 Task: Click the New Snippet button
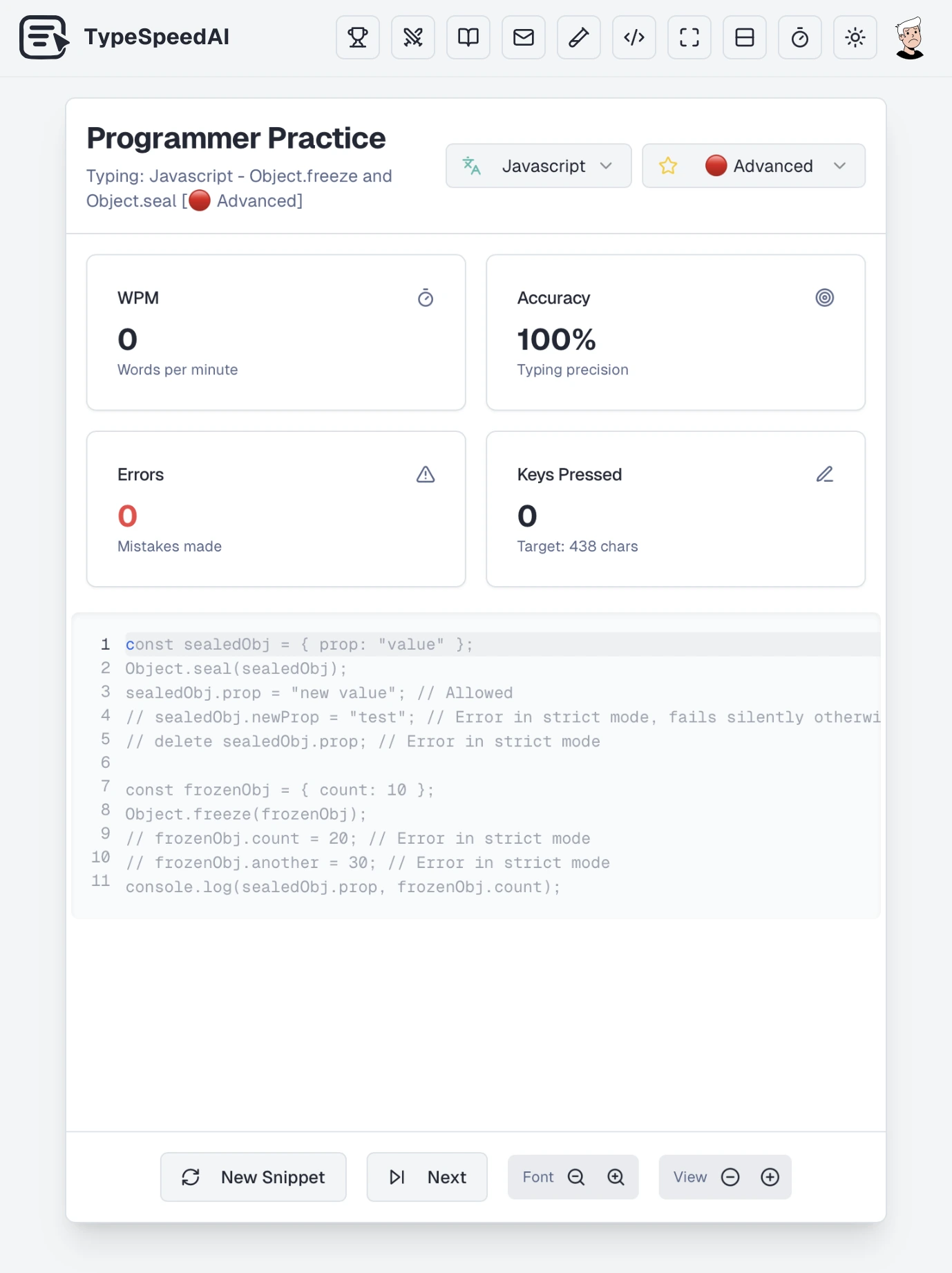tap(253, 1177)
